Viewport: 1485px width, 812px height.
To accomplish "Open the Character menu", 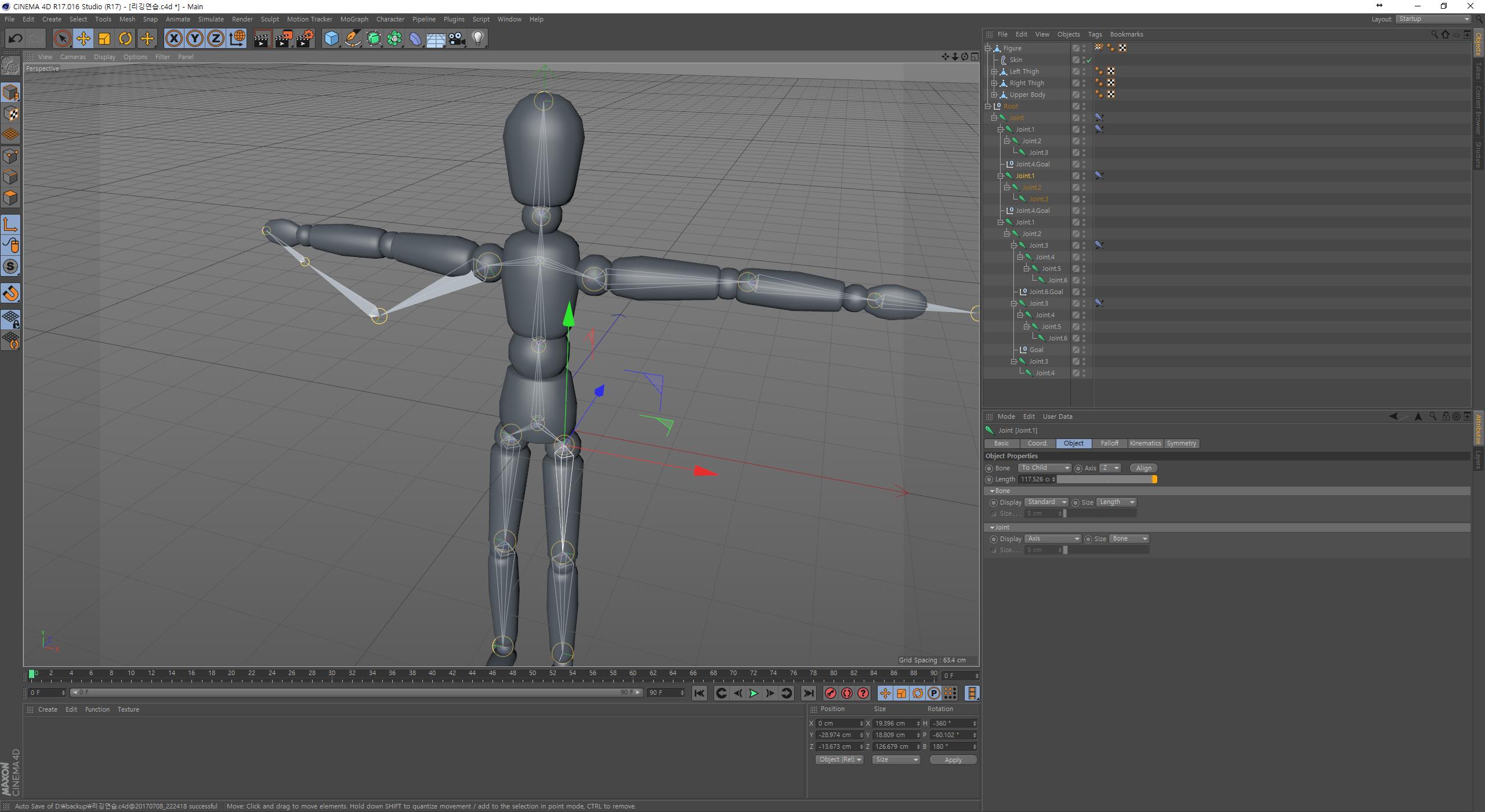I will [390, 19].
